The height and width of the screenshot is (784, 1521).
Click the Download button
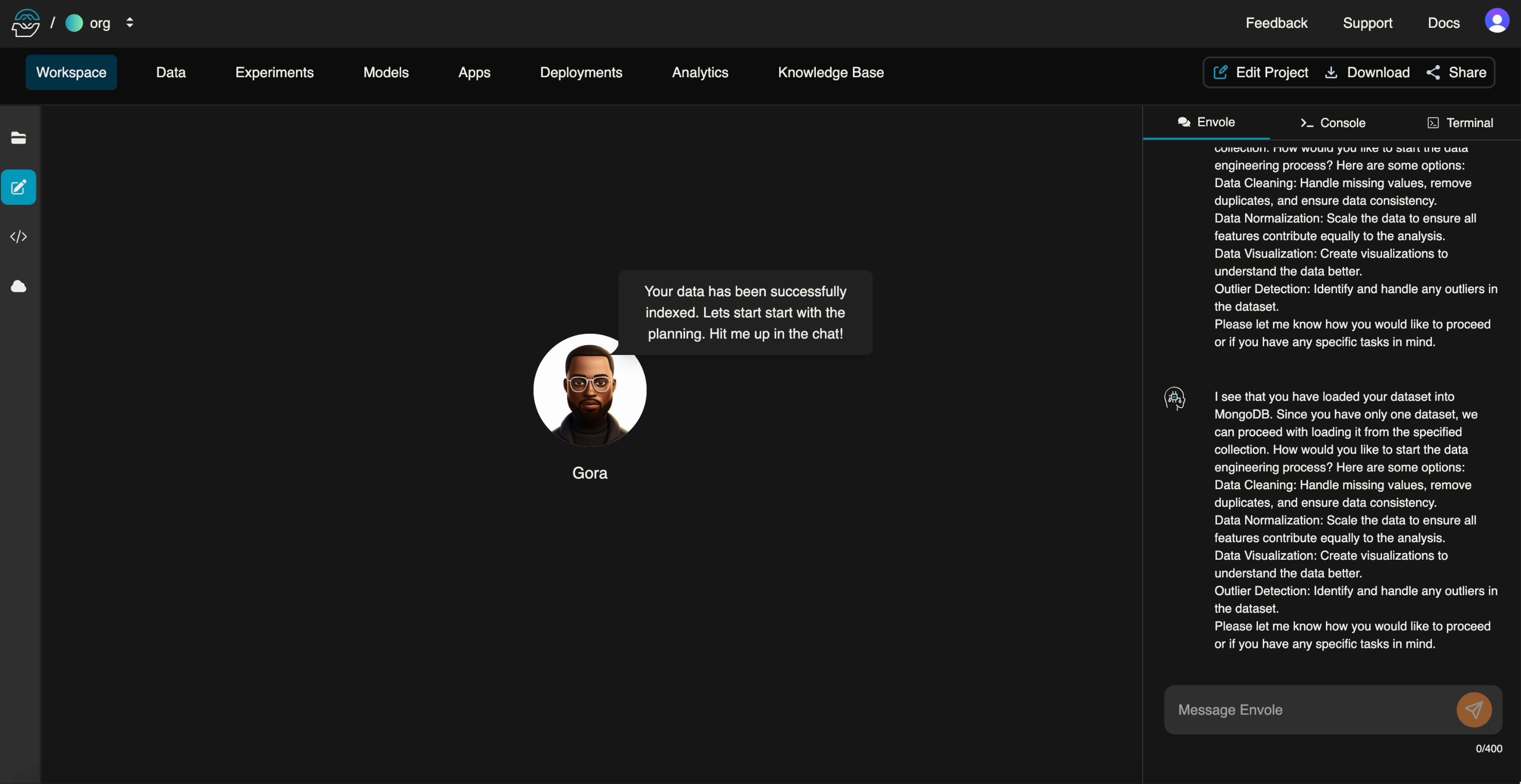tap(1367, 73)
